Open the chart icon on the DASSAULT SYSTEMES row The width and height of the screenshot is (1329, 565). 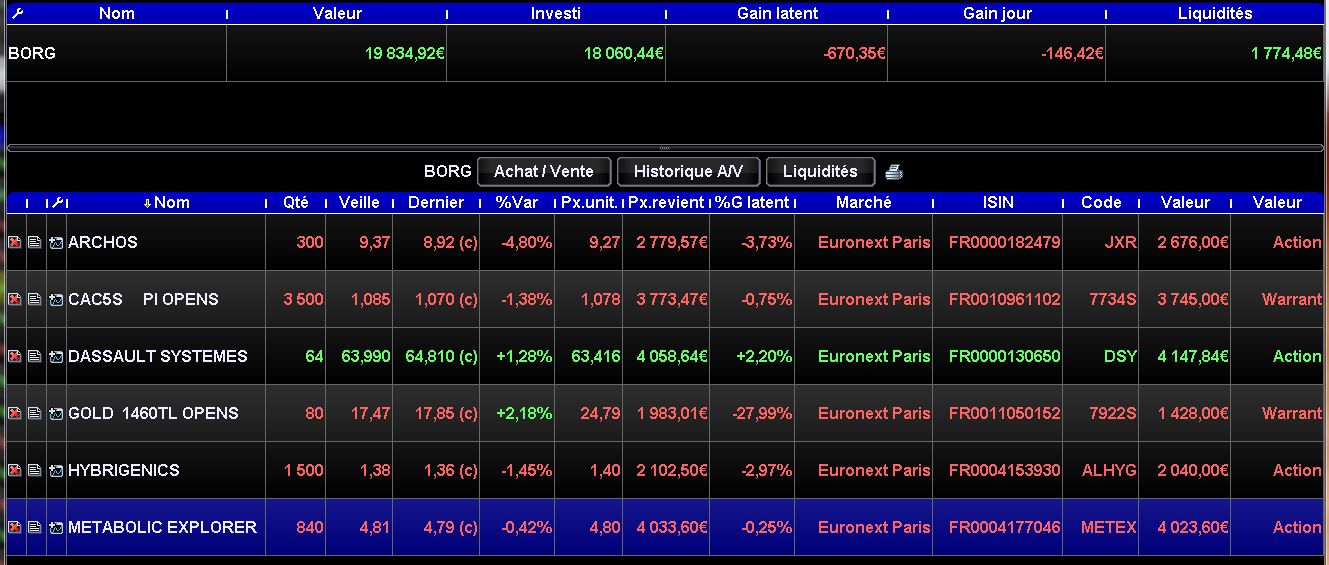(x=56, y=356)
